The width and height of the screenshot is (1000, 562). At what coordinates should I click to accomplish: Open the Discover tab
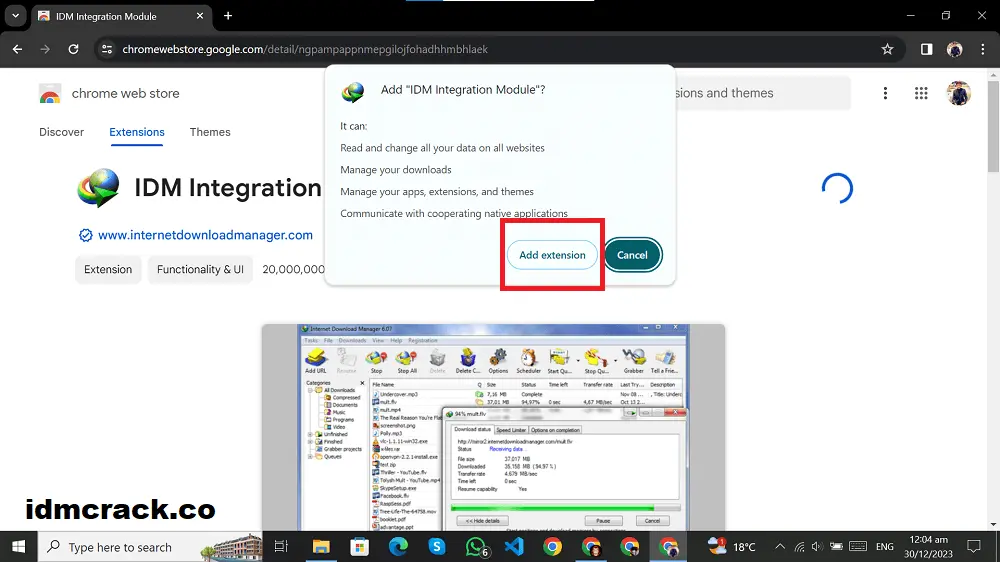click(x=61, y=132)
